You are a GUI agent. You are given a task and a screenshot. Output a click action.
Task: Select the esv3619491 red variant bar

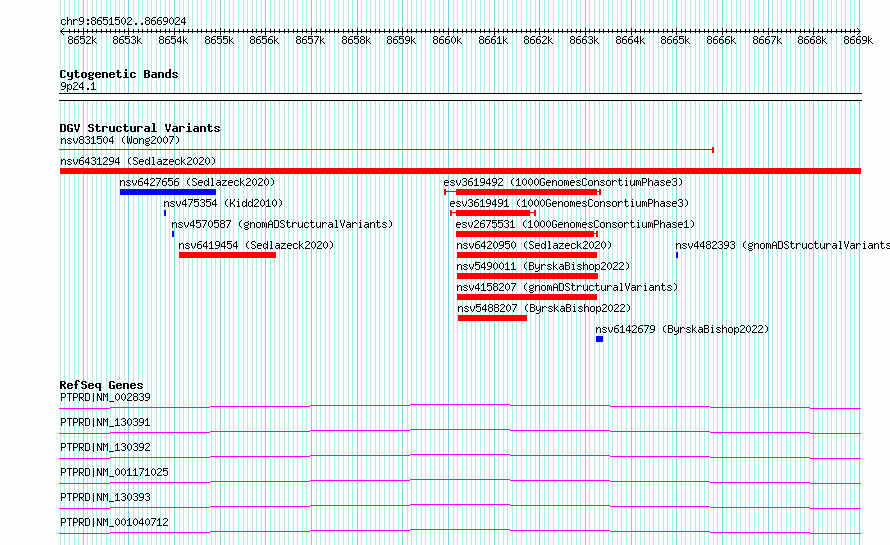493,213
